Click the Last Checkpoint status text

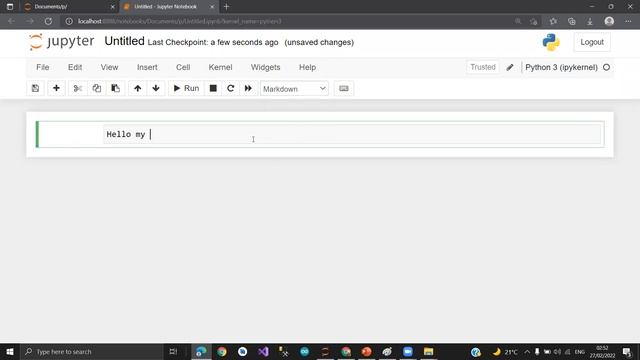(x=213, y=42)
